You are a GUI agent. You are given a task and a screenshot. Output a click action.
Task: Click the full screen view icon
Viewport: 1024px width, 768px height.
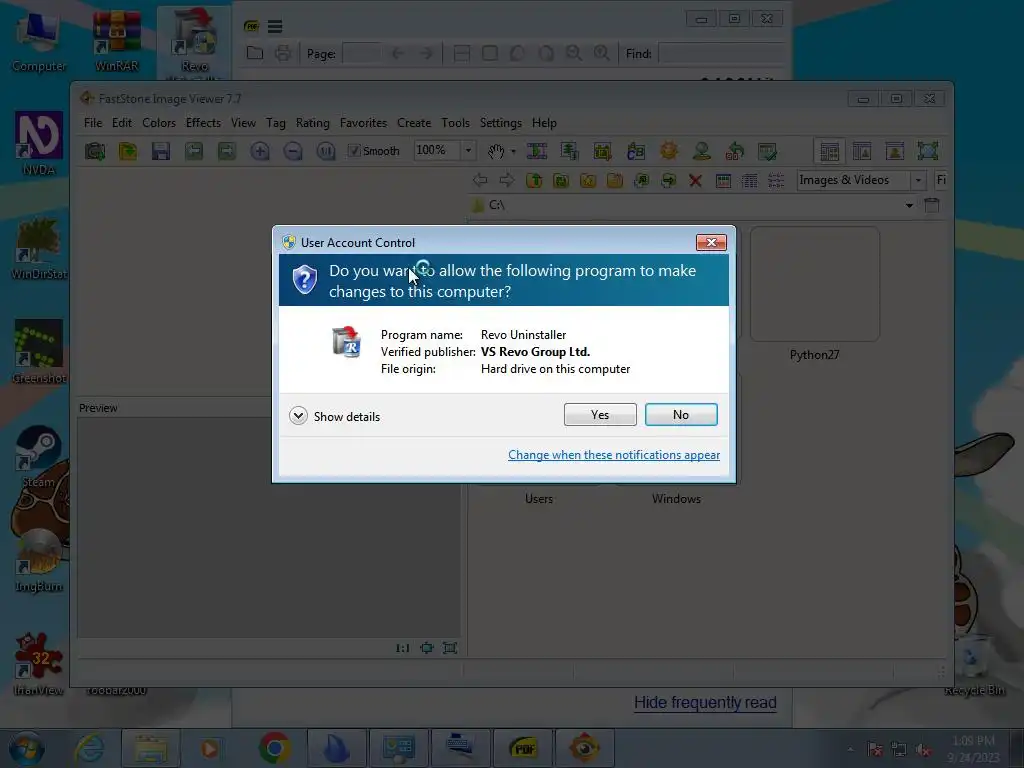point(927,152)
